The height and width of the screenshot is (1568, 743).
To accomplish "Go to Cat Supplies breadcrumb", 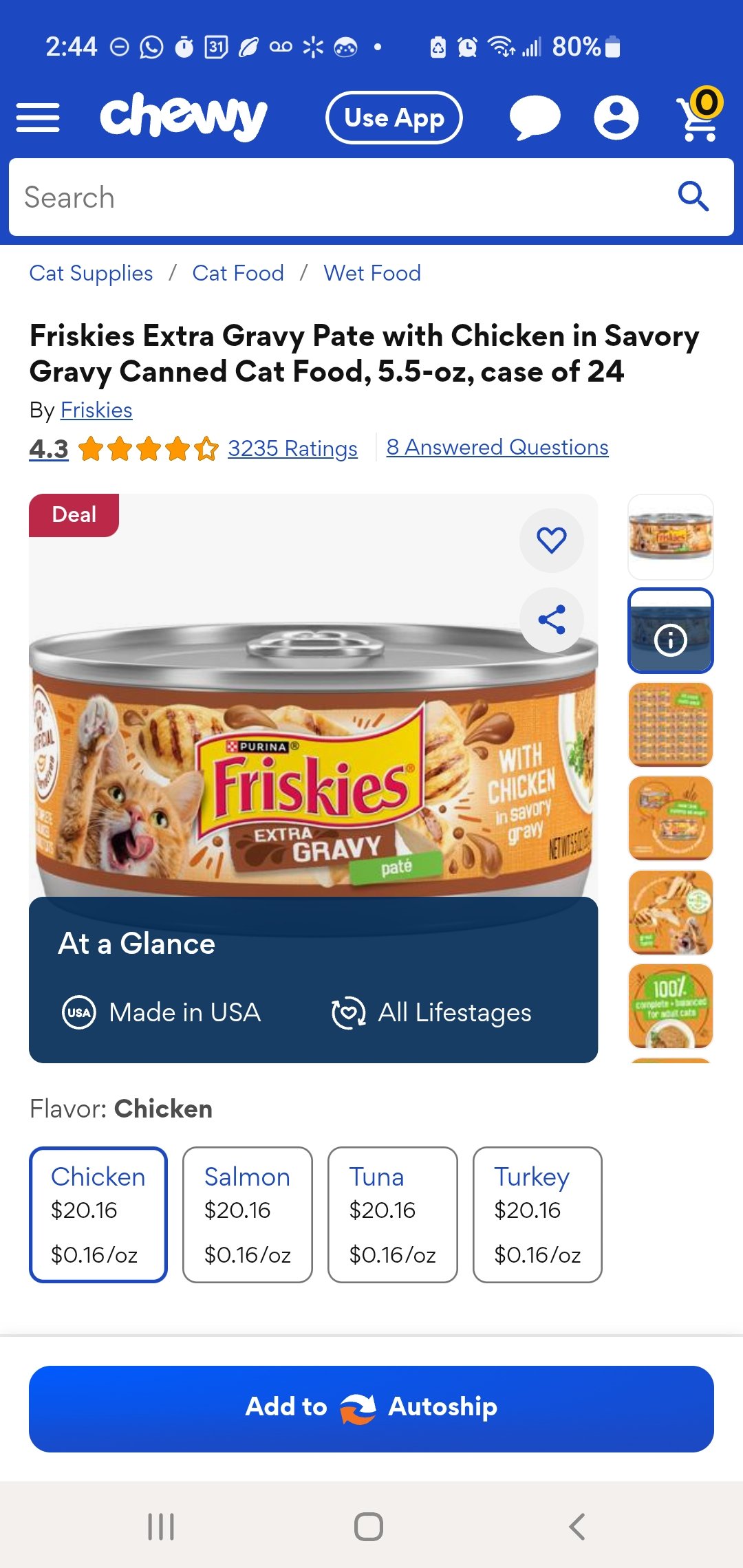I will pos(91,273).
